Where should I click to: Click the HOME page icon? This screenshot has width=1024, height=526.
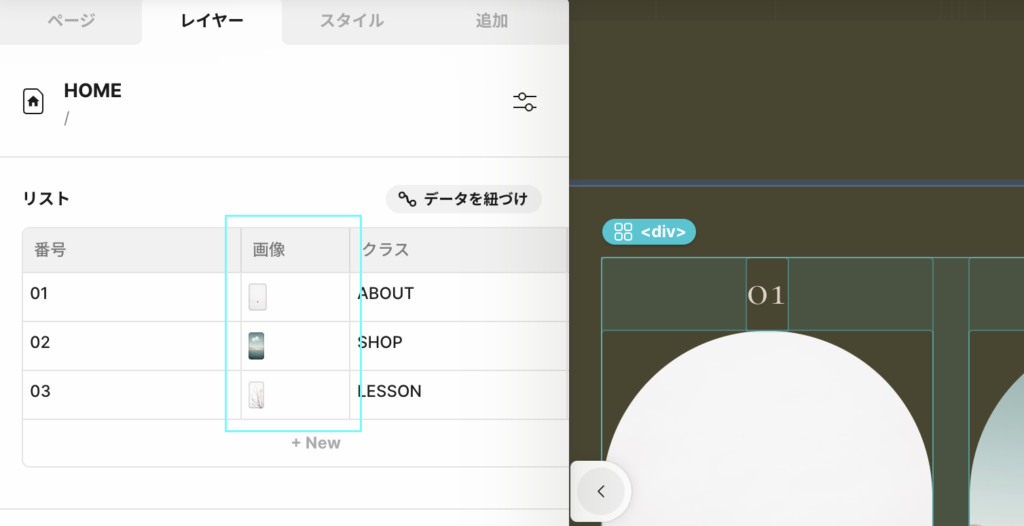click(x=33, y=102)
